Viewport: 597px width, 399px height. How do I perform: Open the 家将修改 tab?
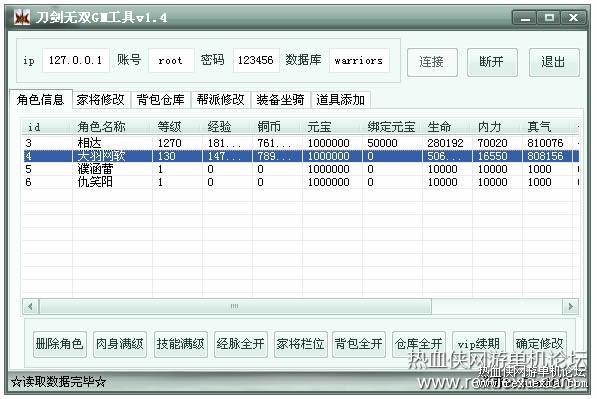point(101,100)
